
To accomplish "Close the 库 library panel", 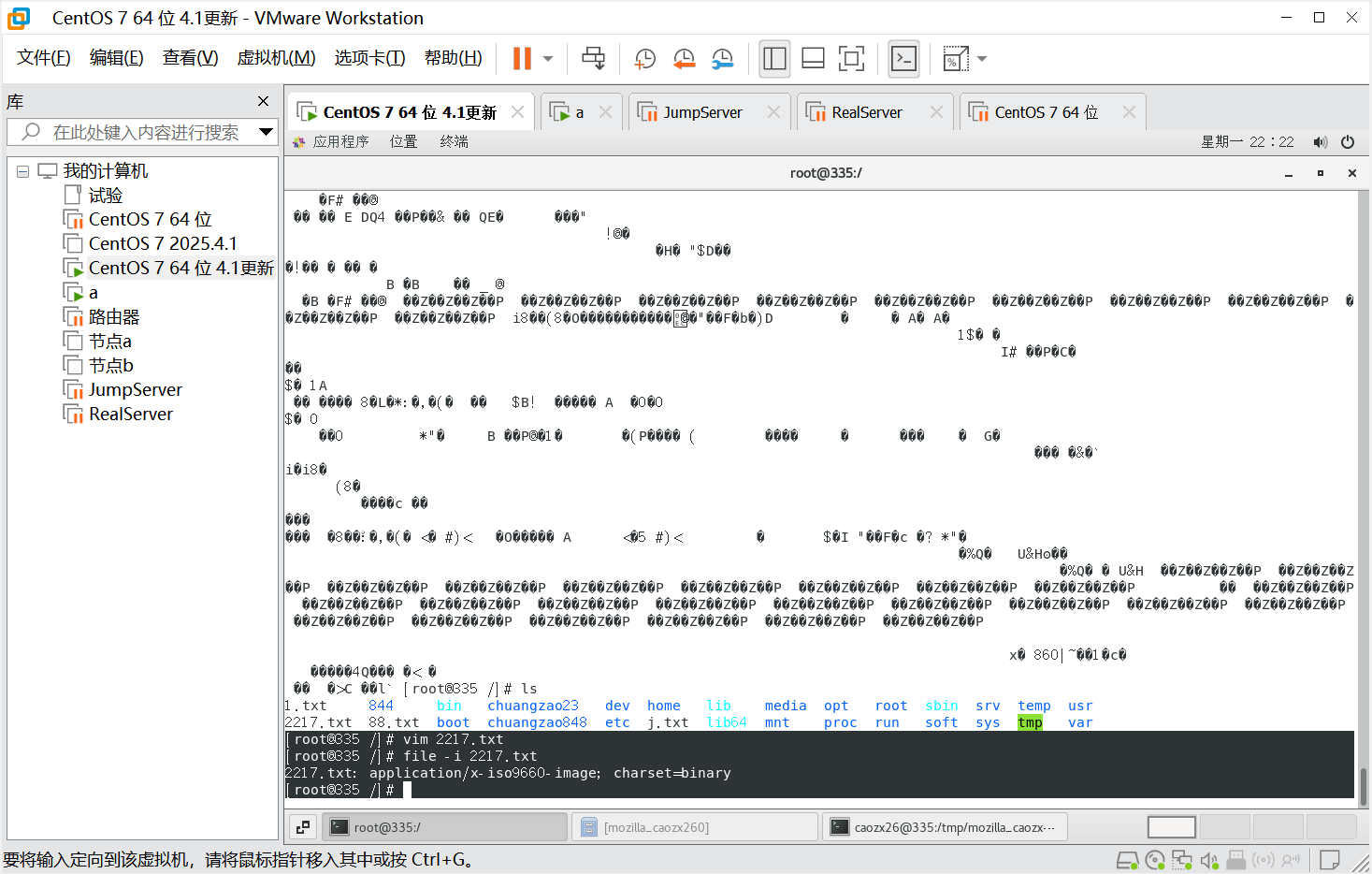I will [264, 101].
